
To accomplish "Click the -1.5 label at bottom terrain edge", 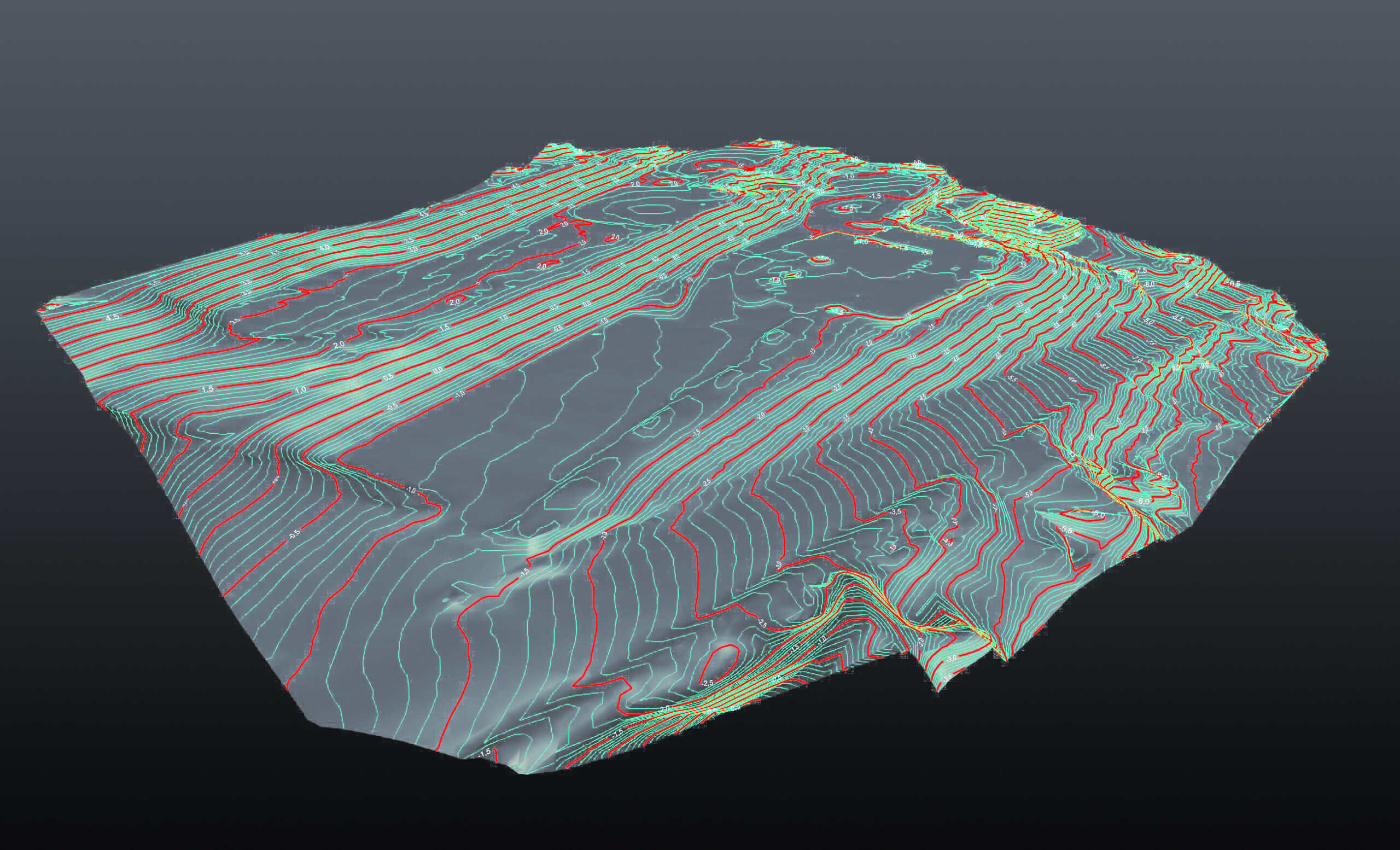I will click(x=485, y=753).
